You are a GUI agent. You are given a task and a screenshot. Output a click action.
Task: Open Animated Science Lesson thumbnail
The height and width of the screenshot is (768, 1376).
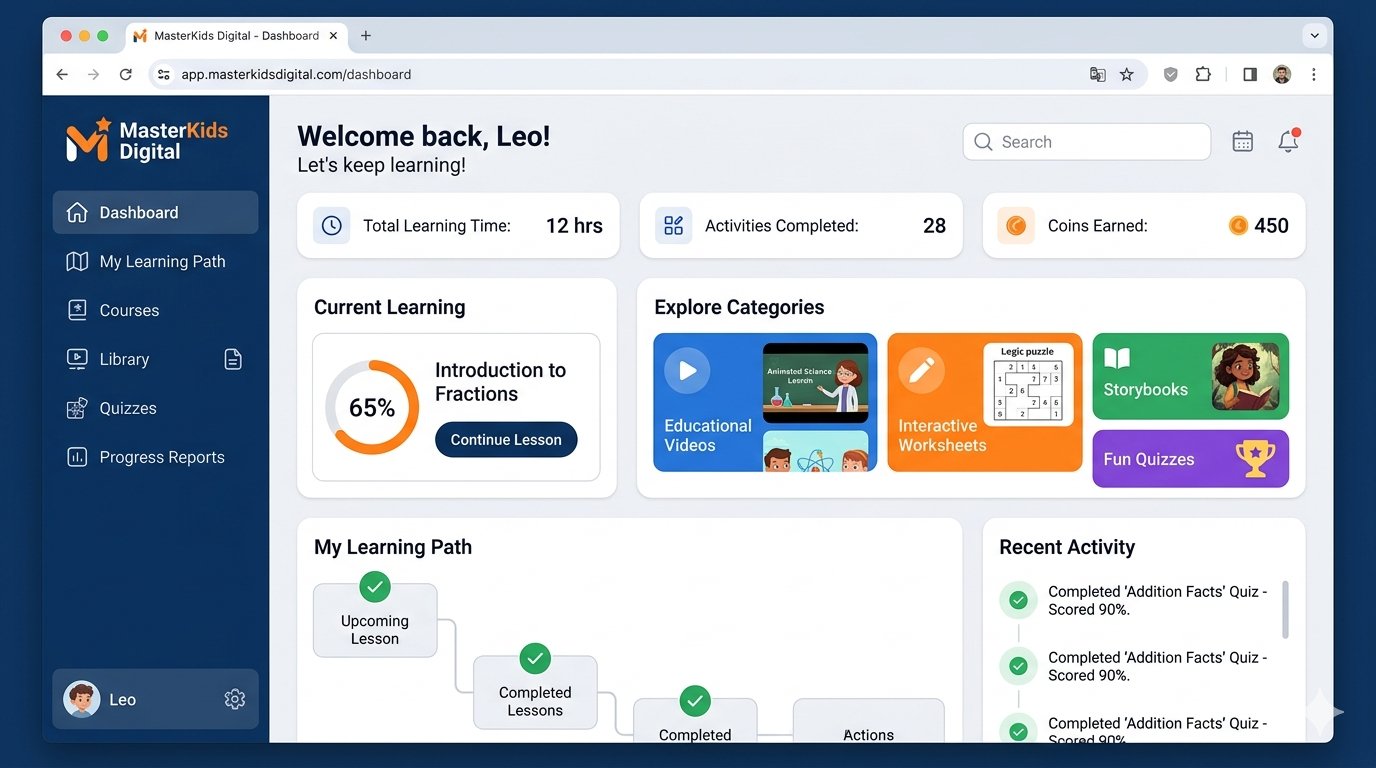pyautogui.click(x=815, y=383)
